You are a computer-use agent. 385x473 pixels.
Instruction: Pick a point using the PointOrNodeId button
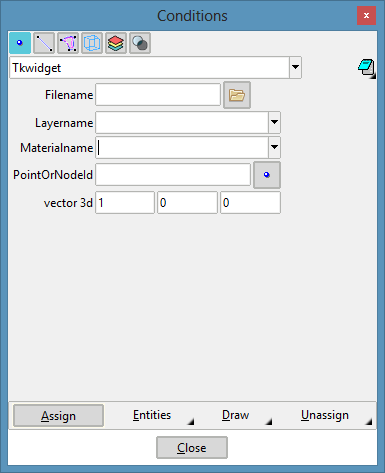pyautogui.click(x=267, y=175)
